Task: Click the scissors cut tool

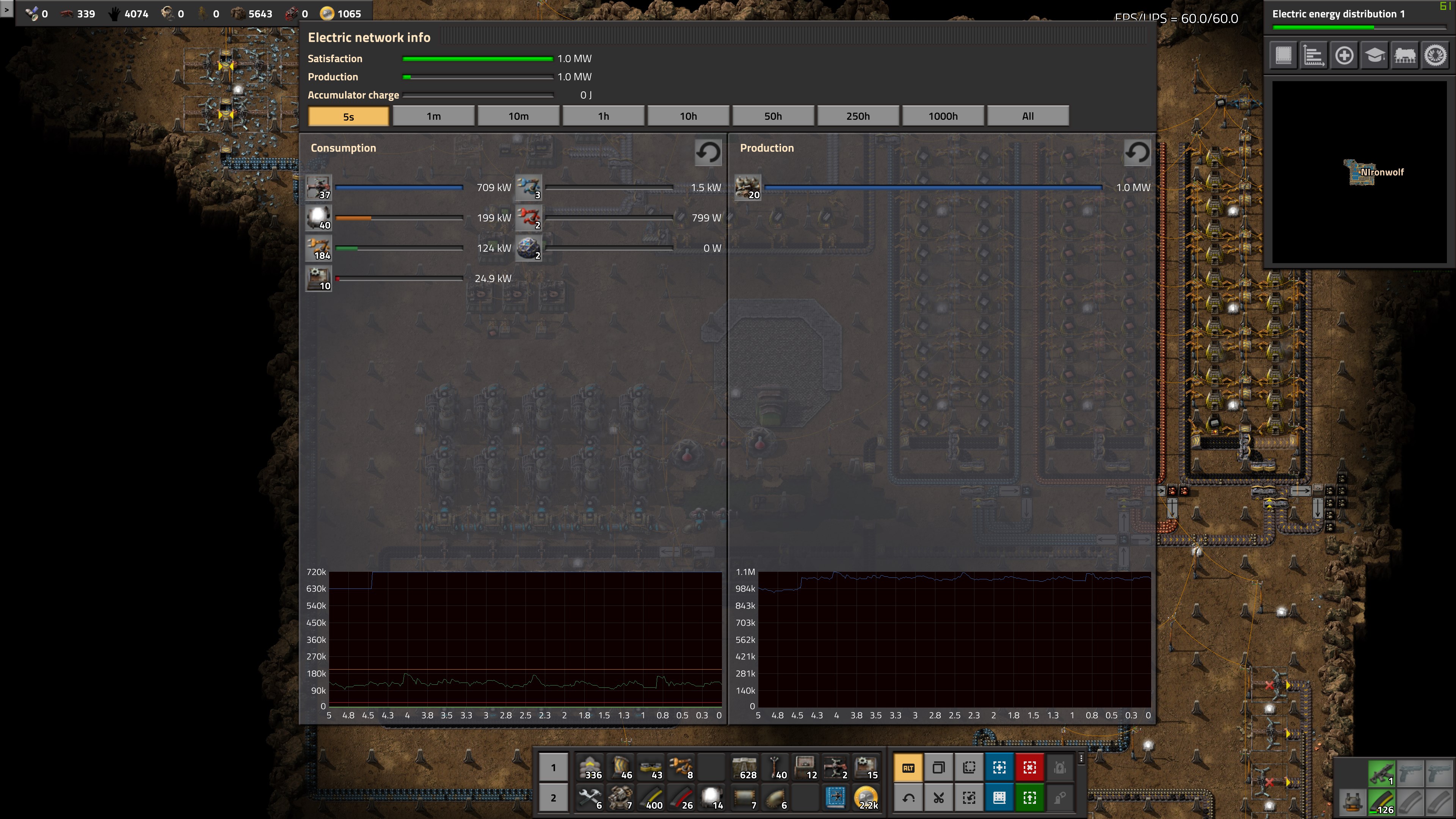Action: 939,798
